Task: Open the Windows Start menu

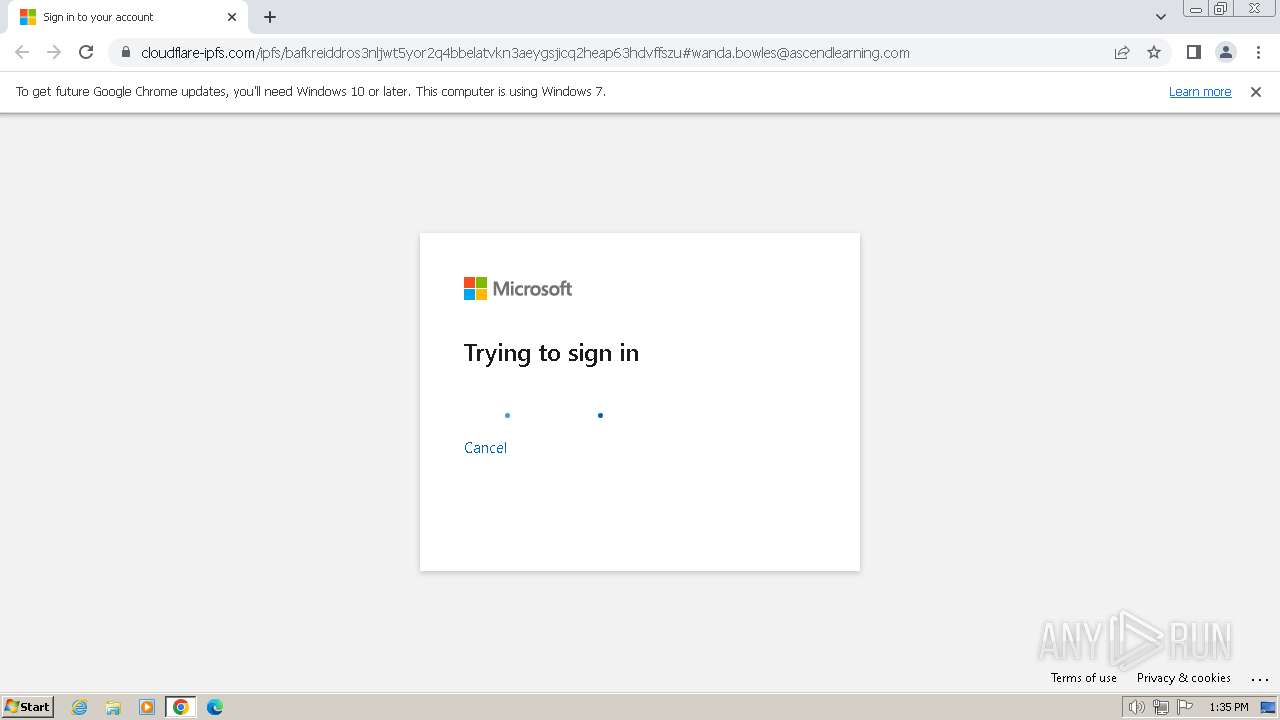Action: 28,707
